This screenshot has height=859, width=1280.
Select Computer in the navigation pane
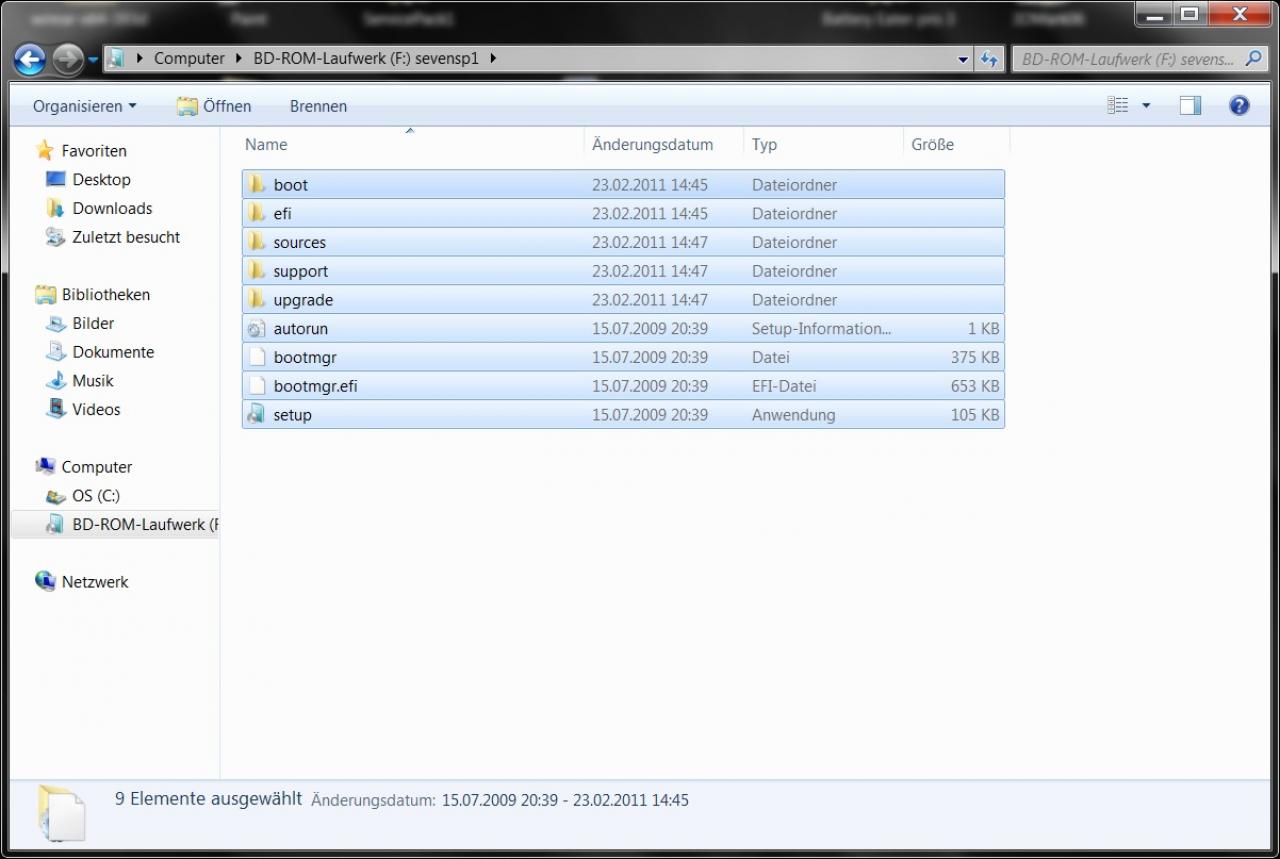[96, 467]
